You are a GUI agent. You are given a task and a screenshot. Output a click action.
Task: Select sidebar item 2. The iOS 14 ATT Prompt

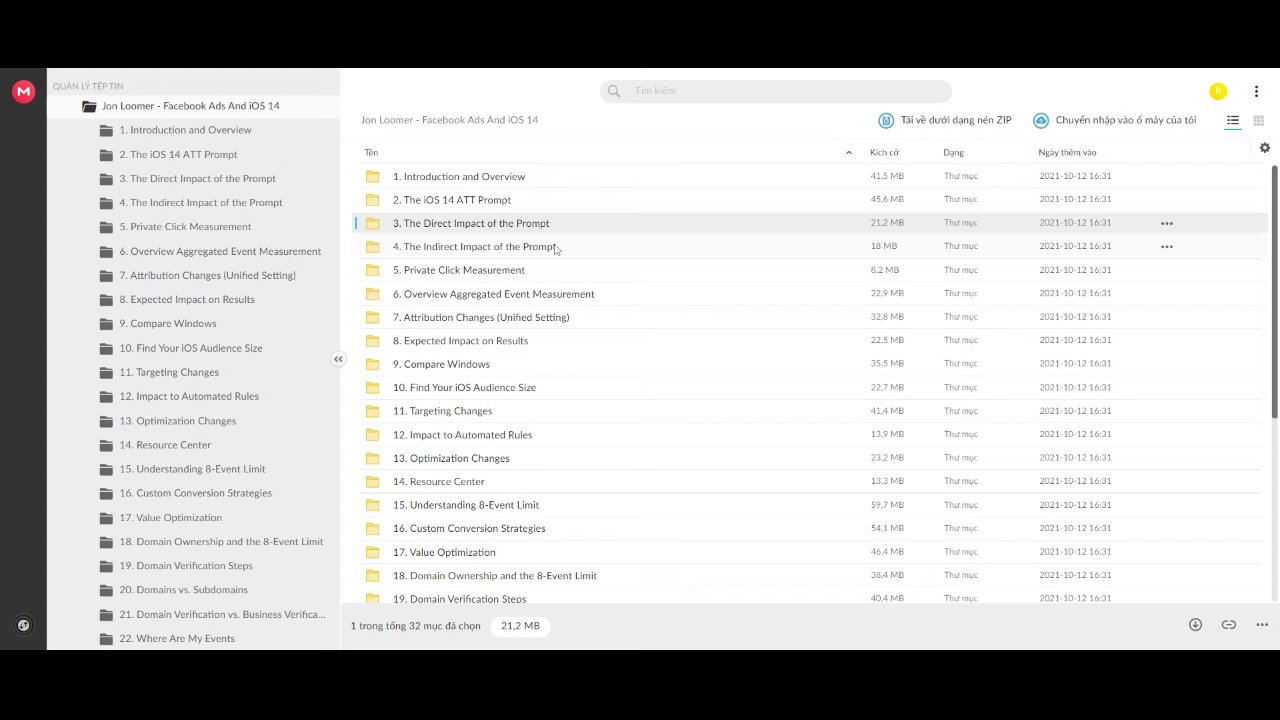point(178,154)
